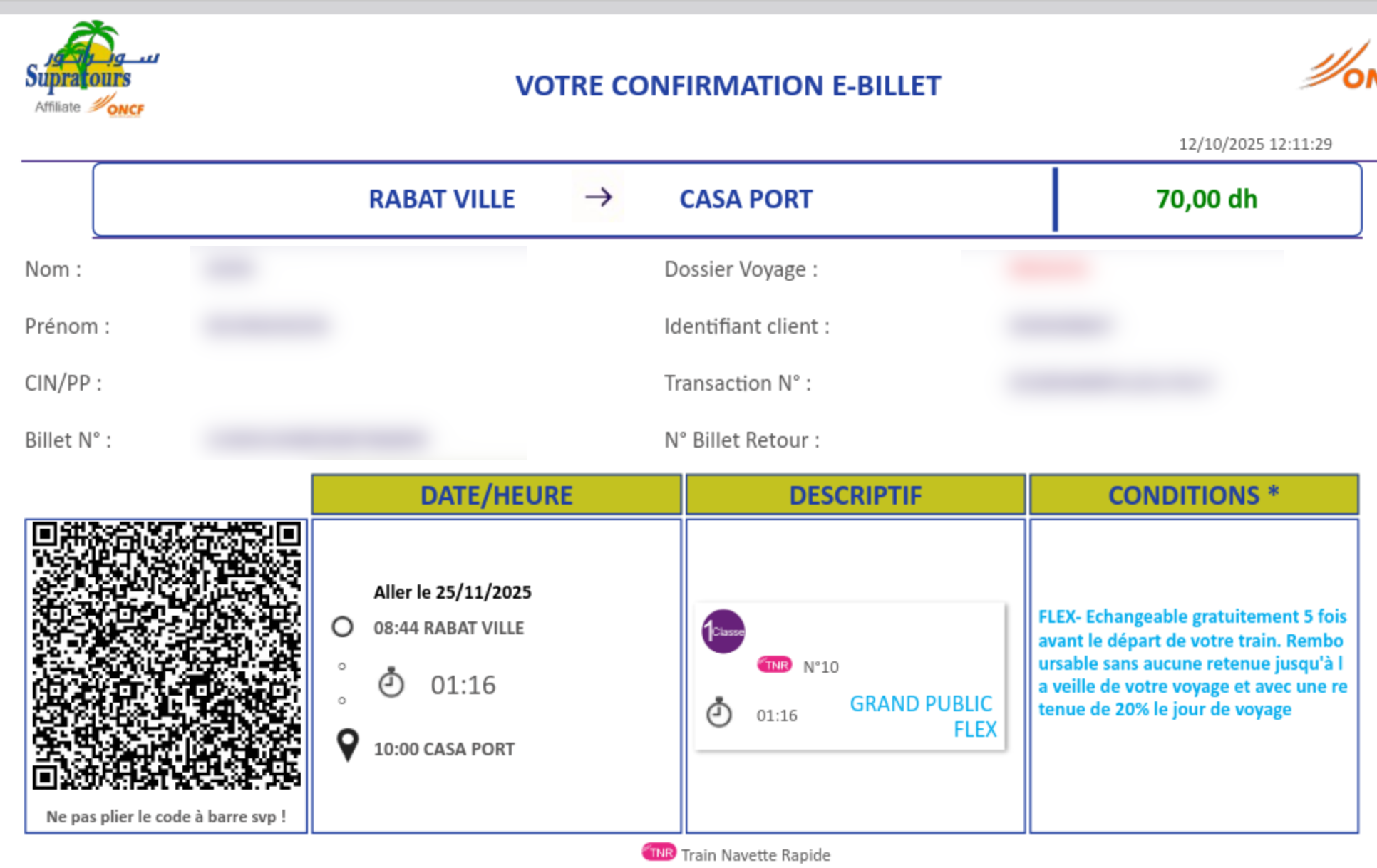Select the DESCRIPTIF column header
This screenshot has width=1377, height=868.
point(855,495)
